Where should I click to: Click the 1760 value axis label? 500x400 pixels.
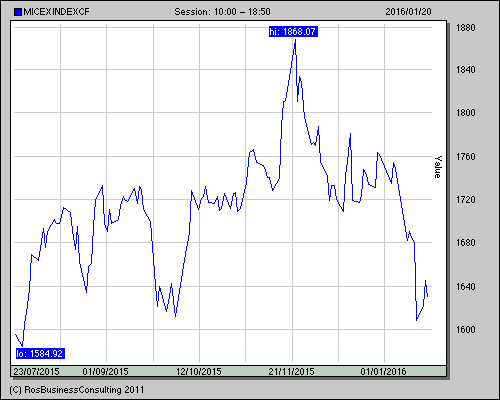466,157
